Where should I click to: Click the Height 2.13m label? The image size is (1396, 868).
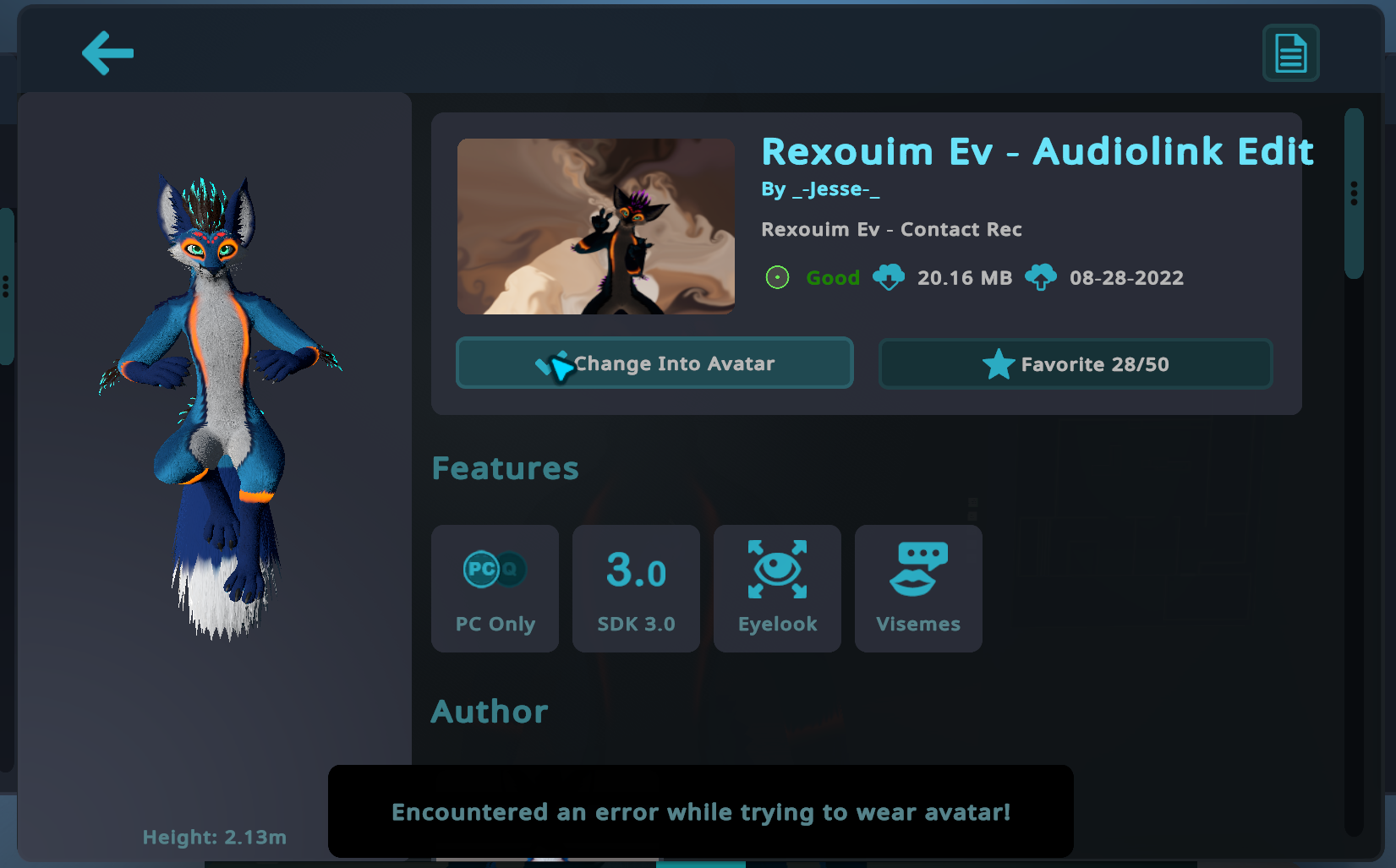(x=215, y=838)
